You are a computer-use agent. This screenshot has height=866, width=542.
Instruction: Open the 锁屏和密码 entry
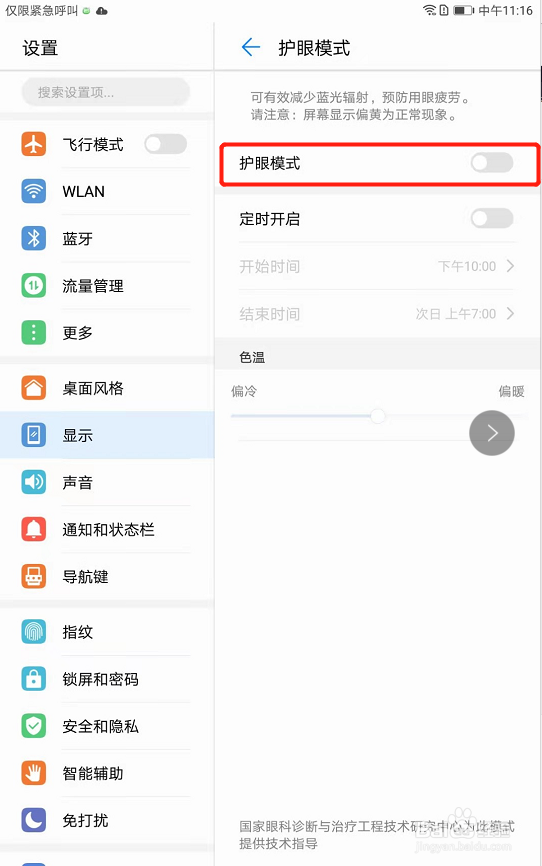click(107, 679)
